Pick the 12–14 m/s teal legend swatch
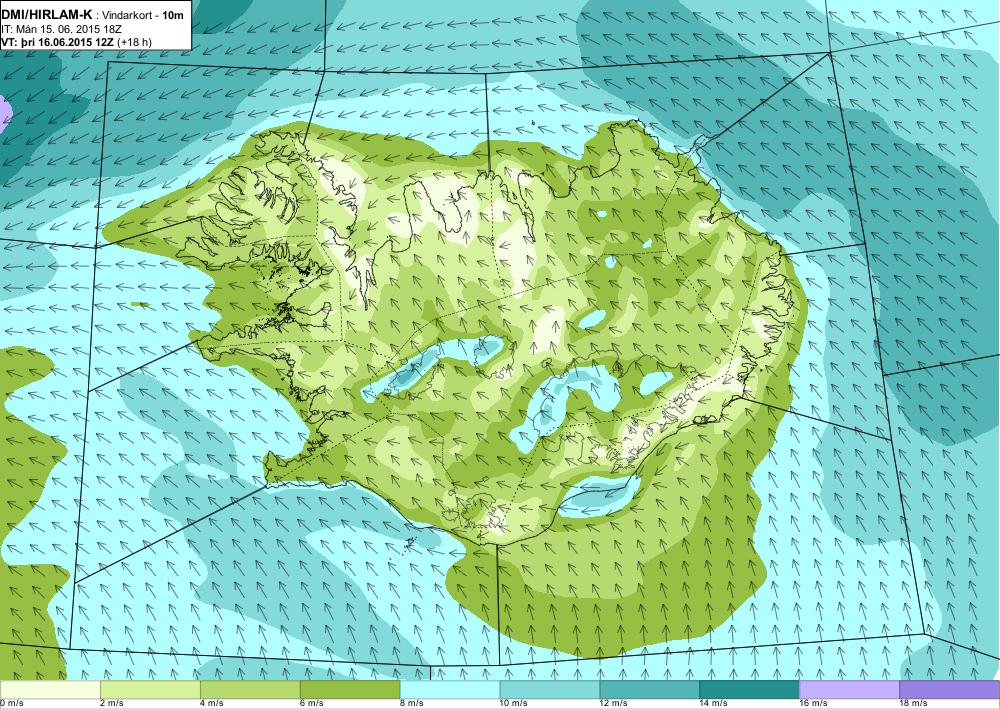 tap(650, 689)
